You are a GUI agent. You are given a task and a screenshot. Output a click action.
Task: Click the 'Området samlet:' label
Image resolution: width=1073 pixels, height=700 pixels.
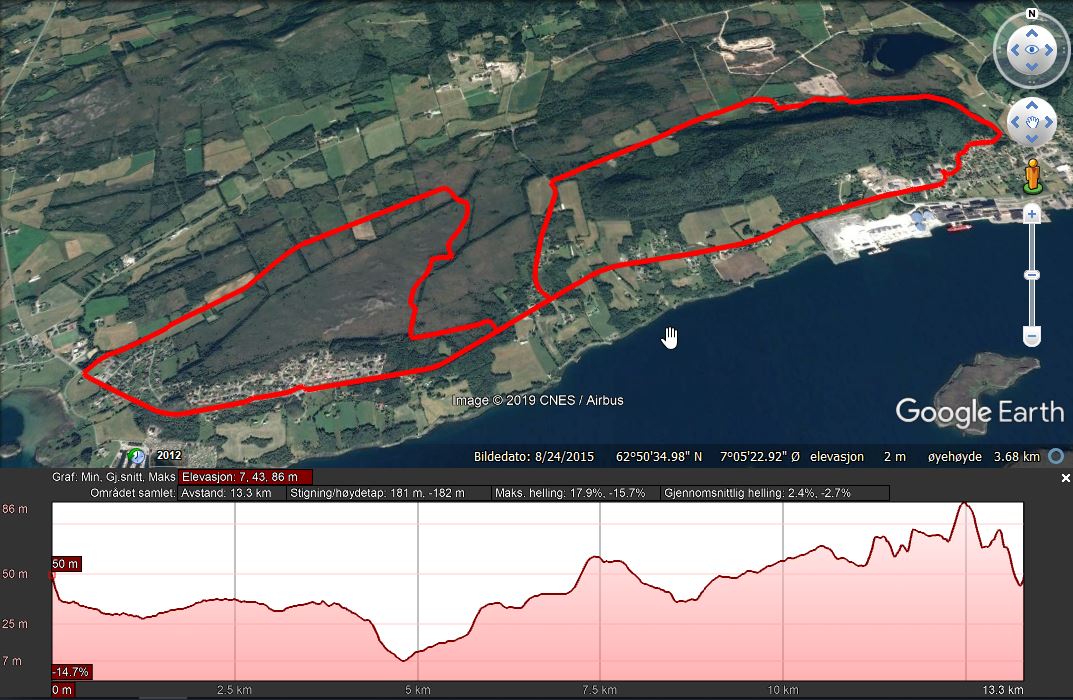tap(133, 493)
